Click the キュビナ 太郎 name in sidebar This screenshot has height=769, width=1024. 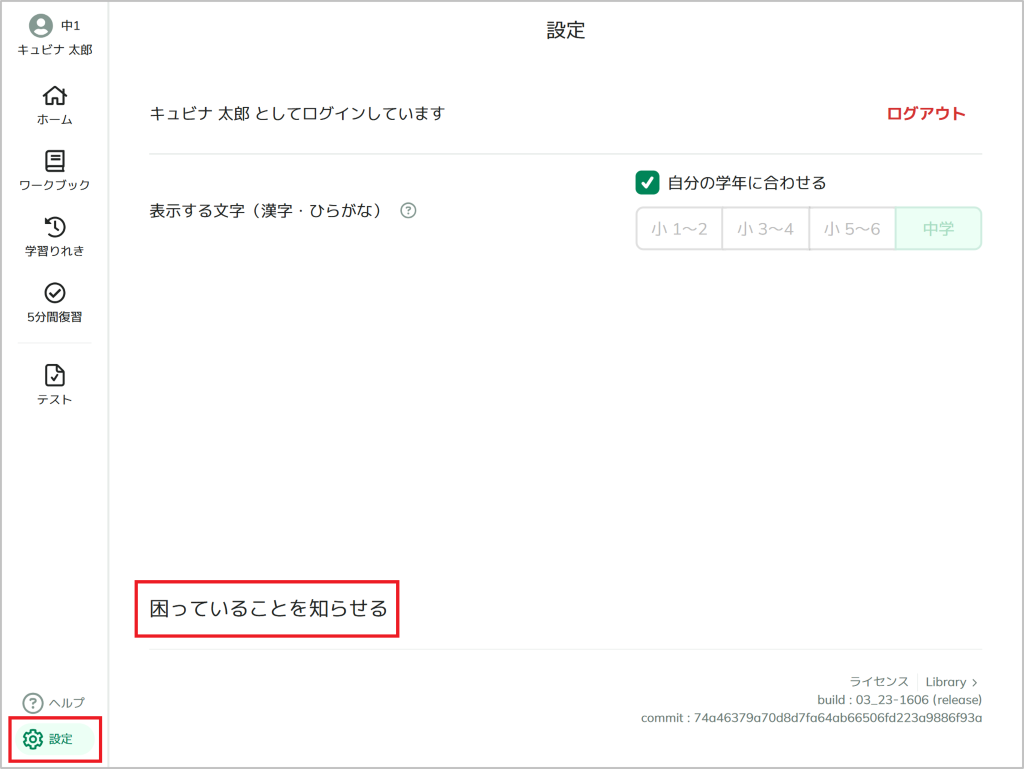tap(55, 50)
